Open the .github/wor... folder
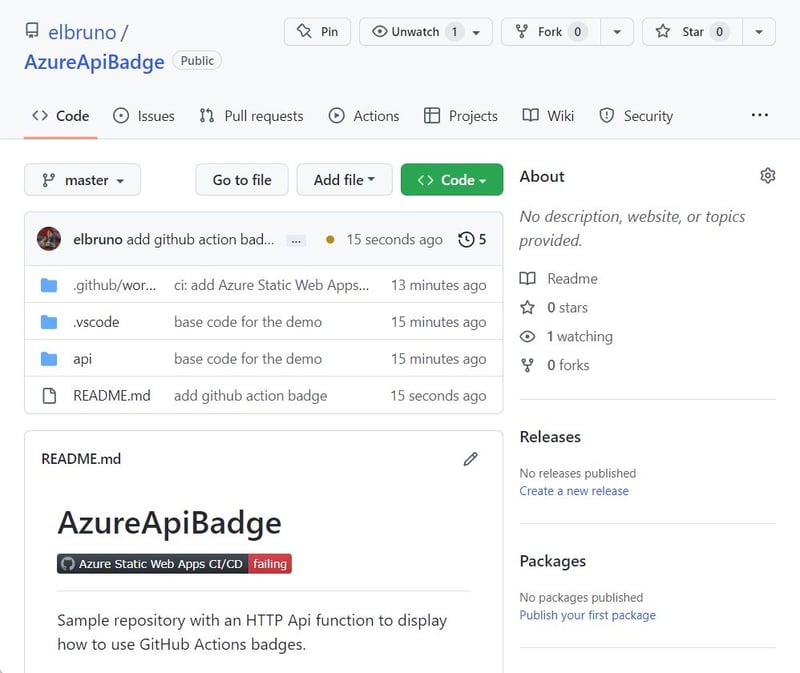The image size is (800, 673). pyautogui.click(x=115, y=285)
